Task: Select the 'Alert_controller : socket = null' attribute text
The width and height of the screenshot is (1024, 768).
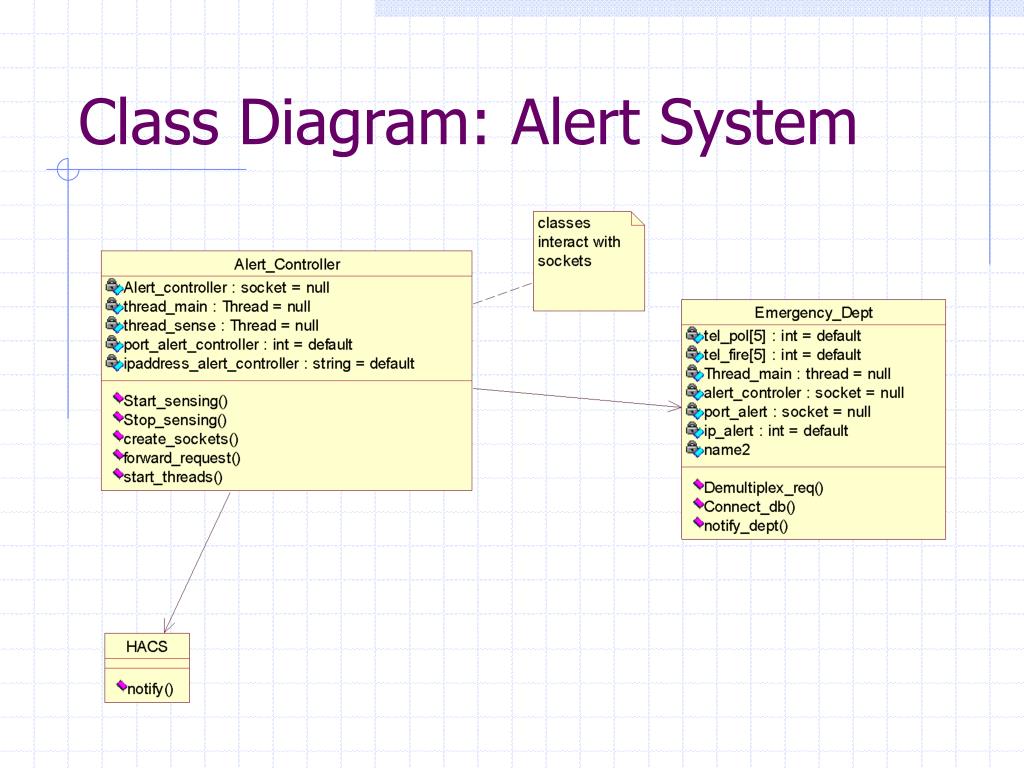Action: coord(227,287)
